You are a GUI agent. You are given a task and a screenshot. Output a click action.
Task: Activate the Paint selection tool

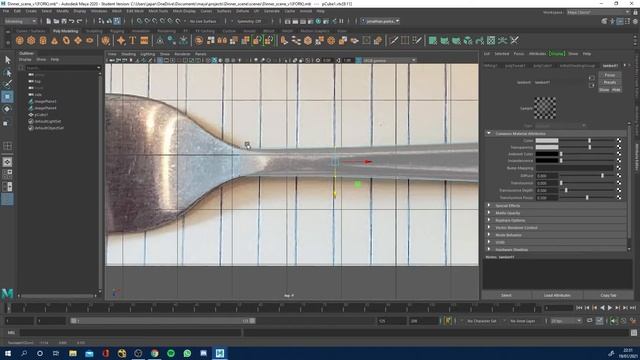click(7, 84)
